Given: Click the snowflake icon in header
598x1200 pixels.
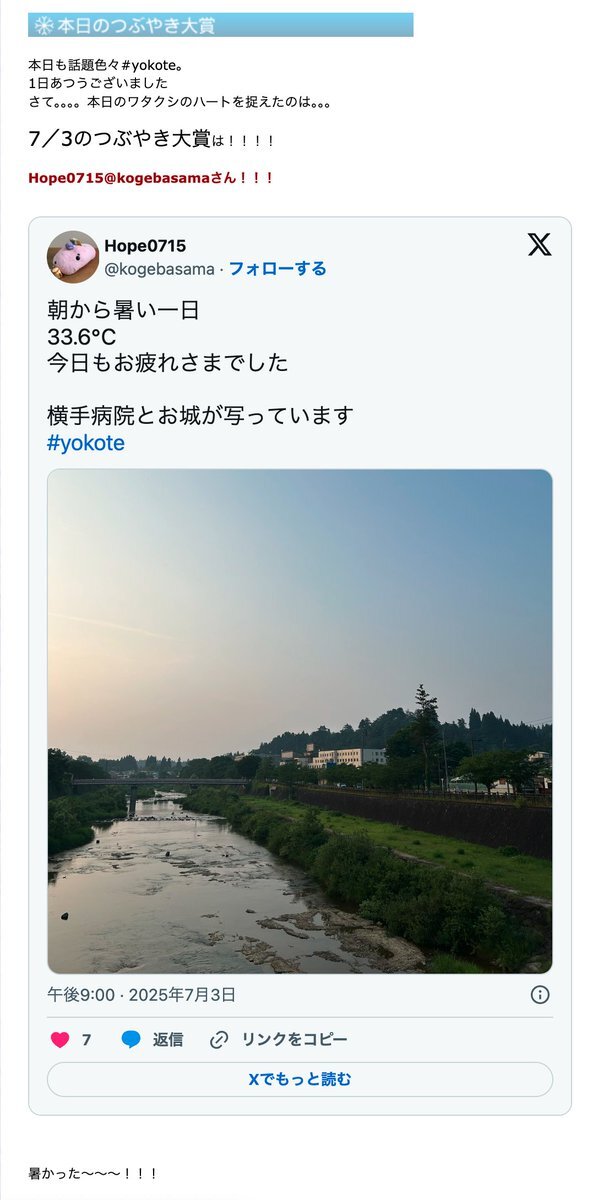Looking at the screenshot, I should [43, 25].
